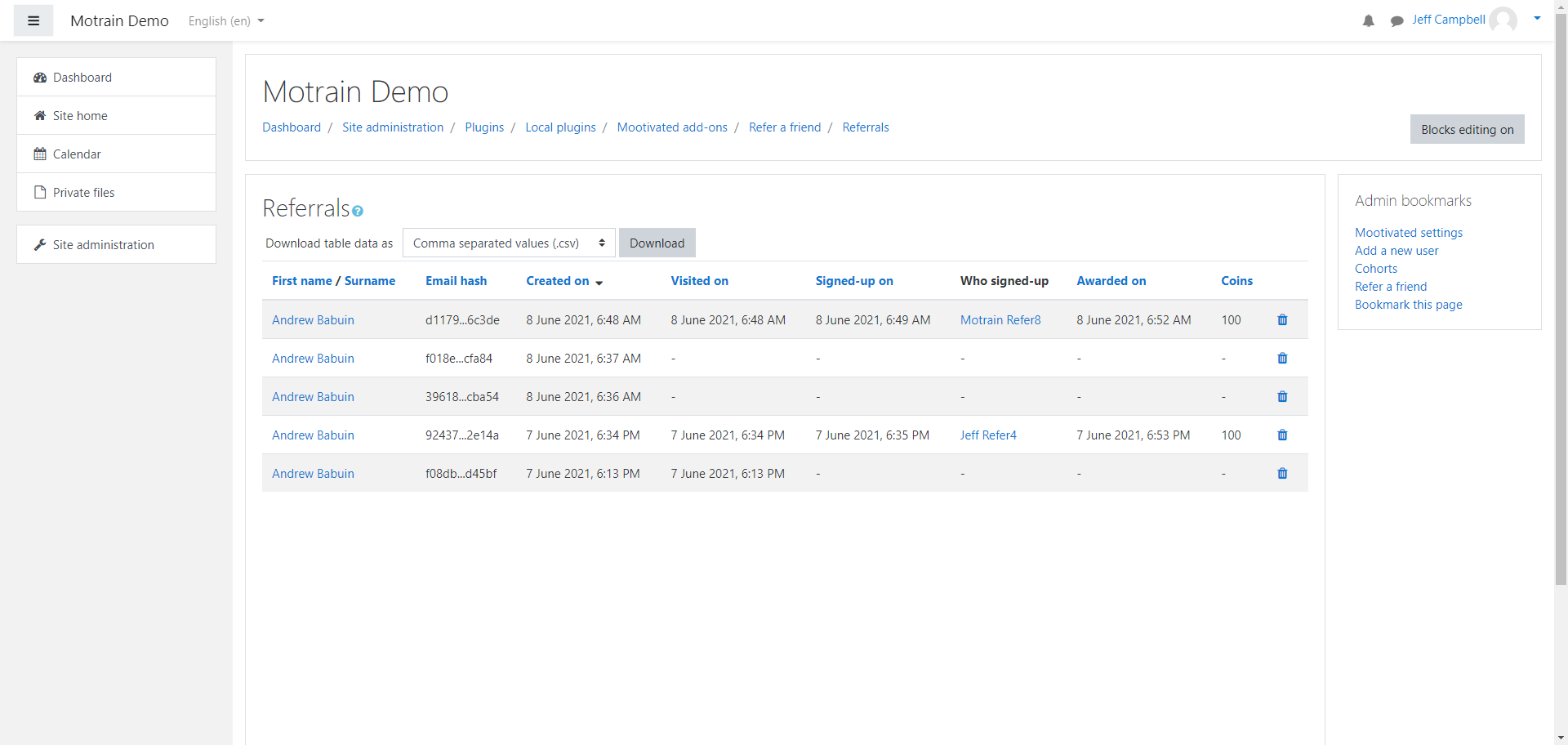Viewport: 1568px width, 745px height.
Task: Sort table by Surname
Action: click(x=370, y=281)
